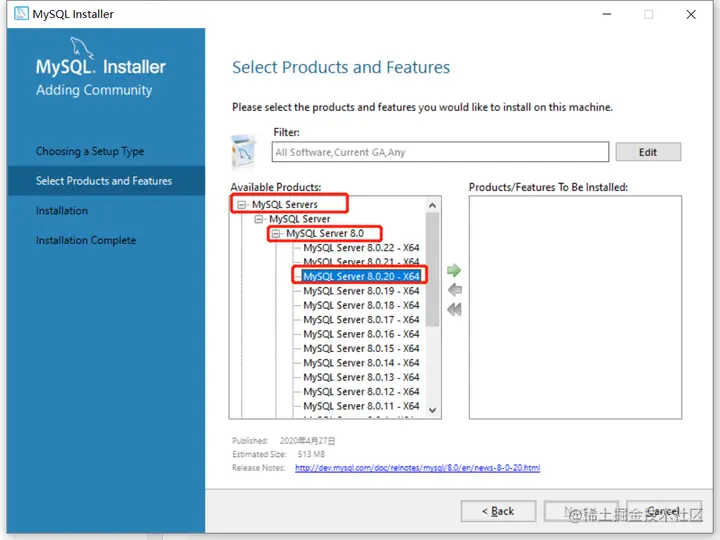
Task: Select MySQL Server 8.0.20 - X64
Action: (361, 276)
